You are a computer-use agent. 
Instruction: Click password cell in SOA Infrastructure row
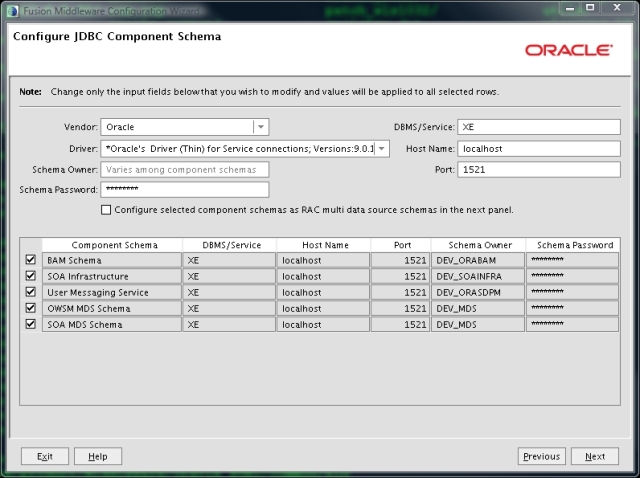[x=573, y=276]
